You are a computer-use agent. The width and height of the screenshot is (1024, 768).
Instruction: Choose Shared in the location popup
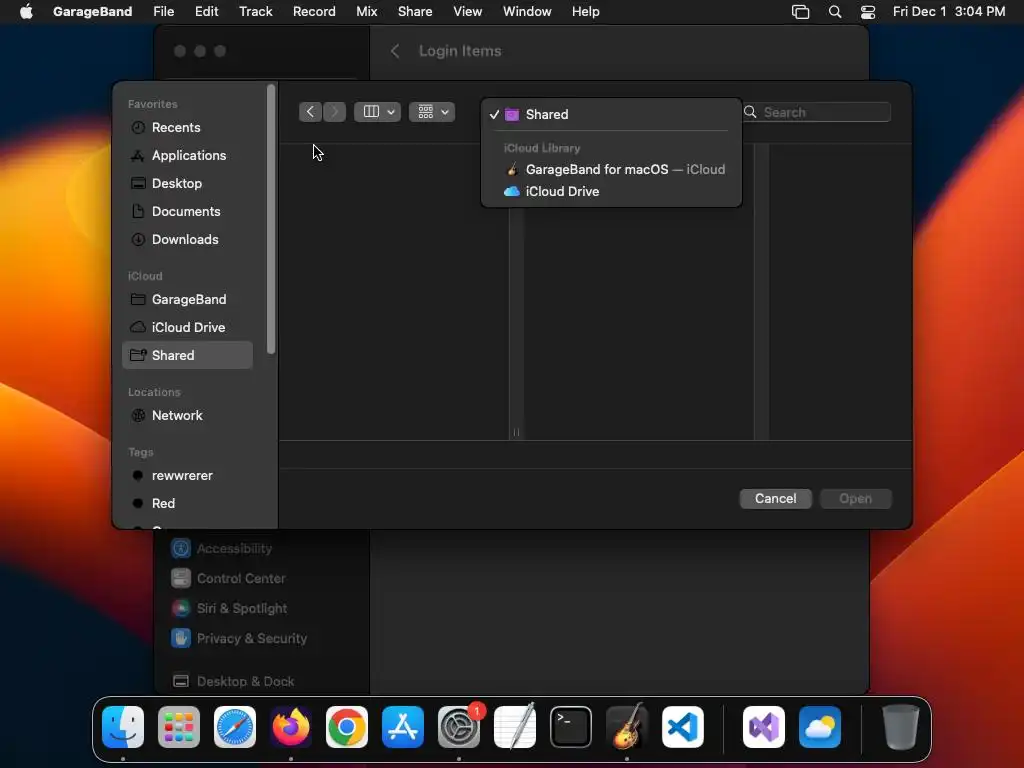611,114
